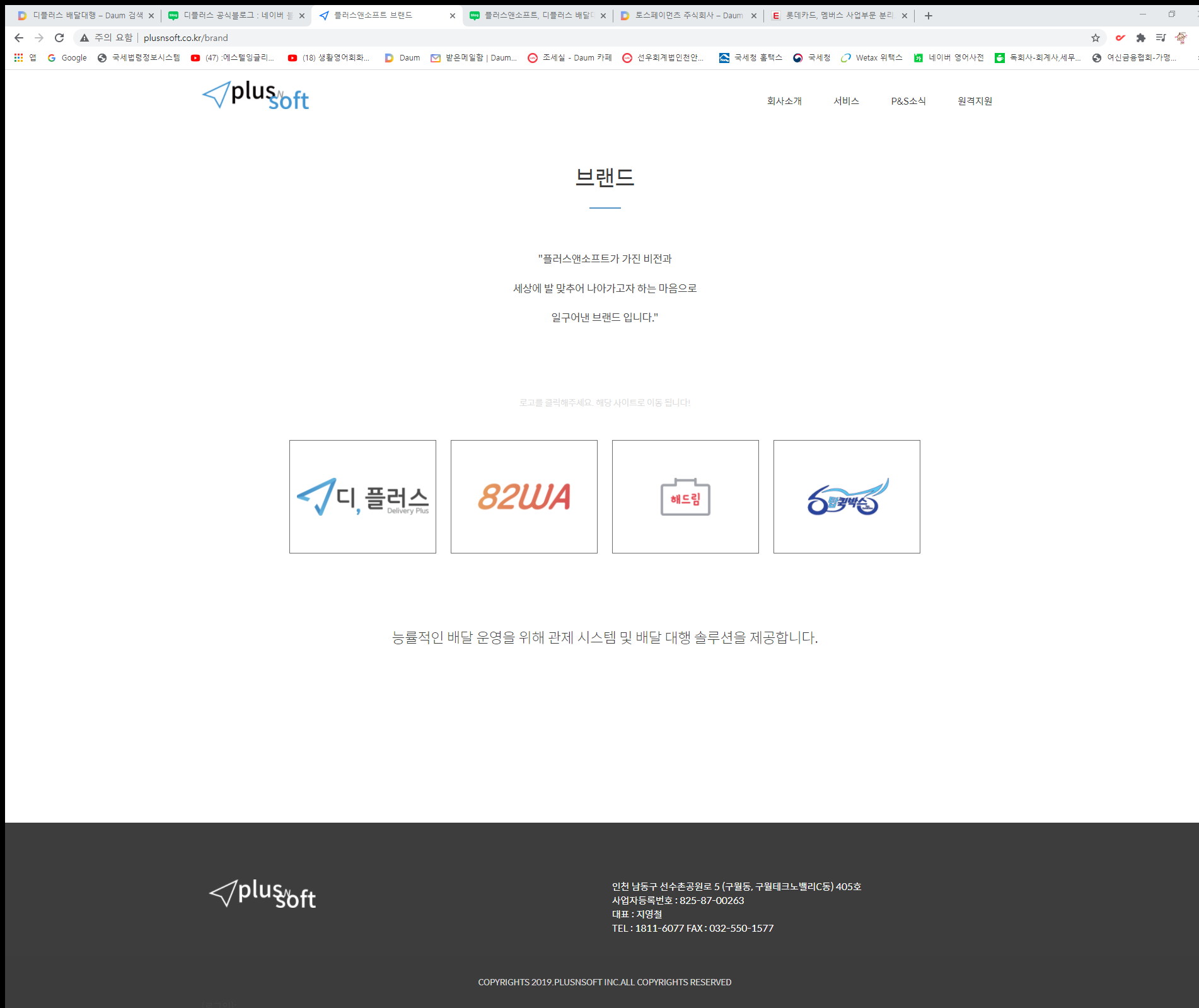The width and height of the screenshot is (1199, 1008).
Task: Open the Wetax 위택스 bookmark
Action: pos(872,57)
